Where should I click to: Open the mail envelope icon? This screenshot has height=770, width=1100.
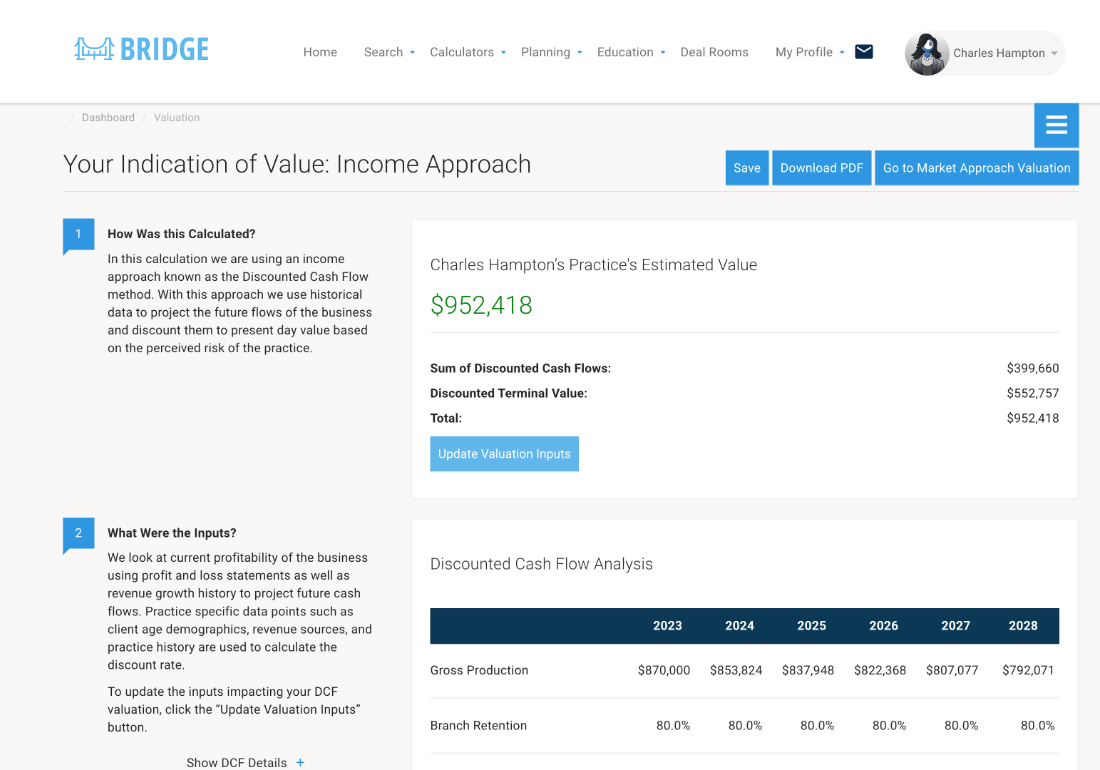coord(864,52)
